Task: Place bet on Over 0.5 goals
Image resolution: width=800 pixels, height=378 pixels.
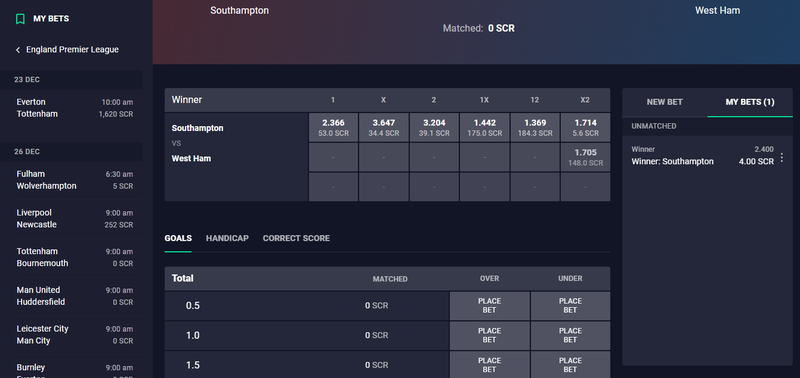Action: click(489, 306)
